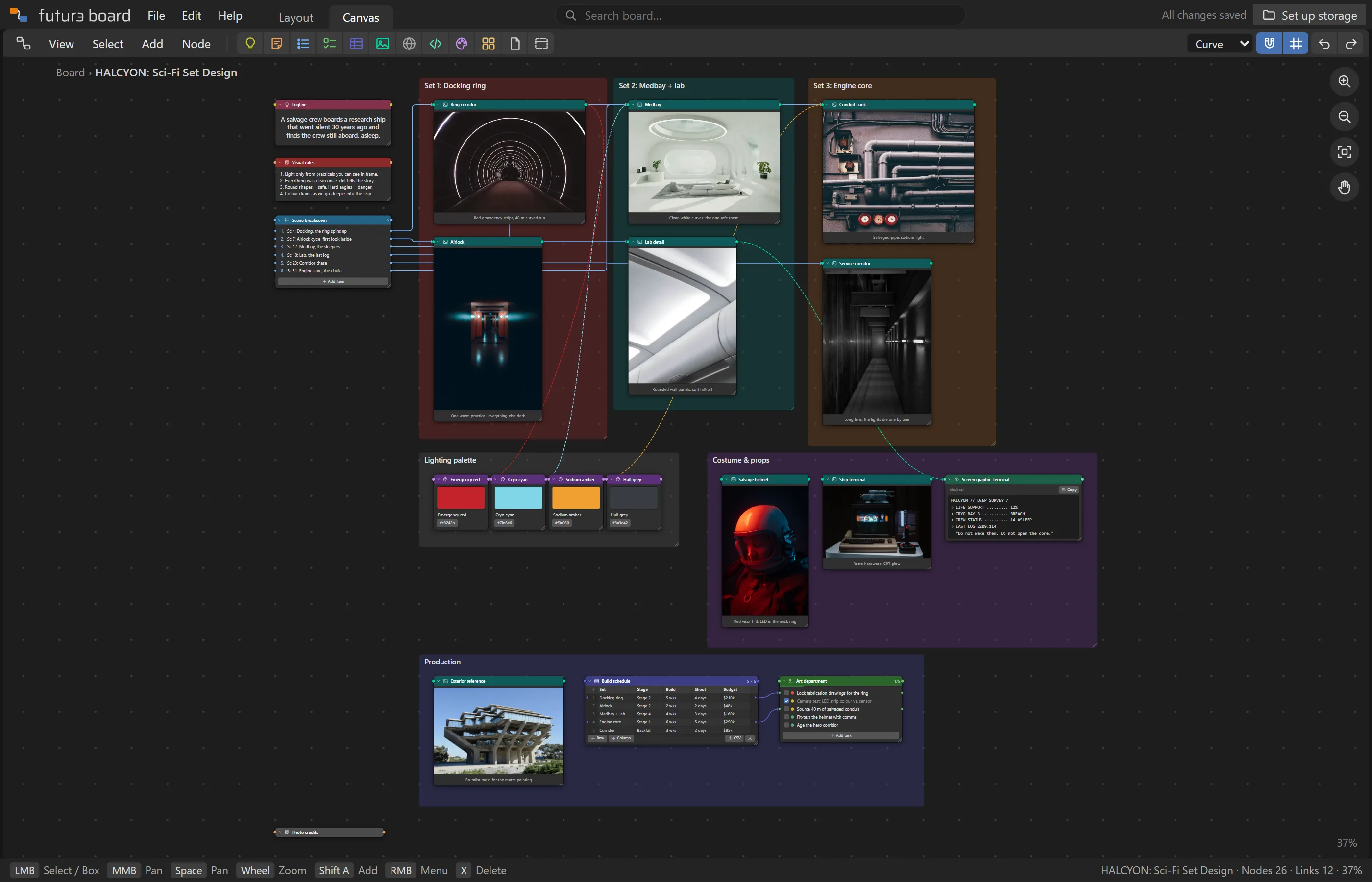Screen dimensions: 1372x882
Task: Add a code snippet node from toolbar
Action: point(435,44)
